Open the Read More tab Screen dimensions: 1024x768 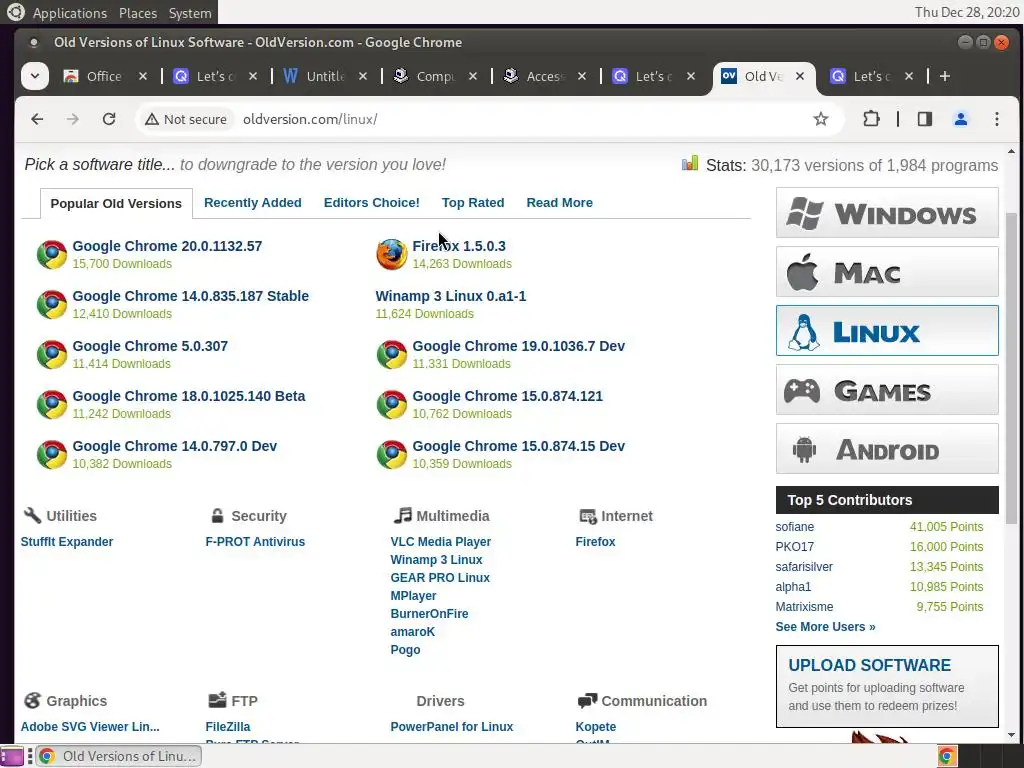[x=560, y=202]
